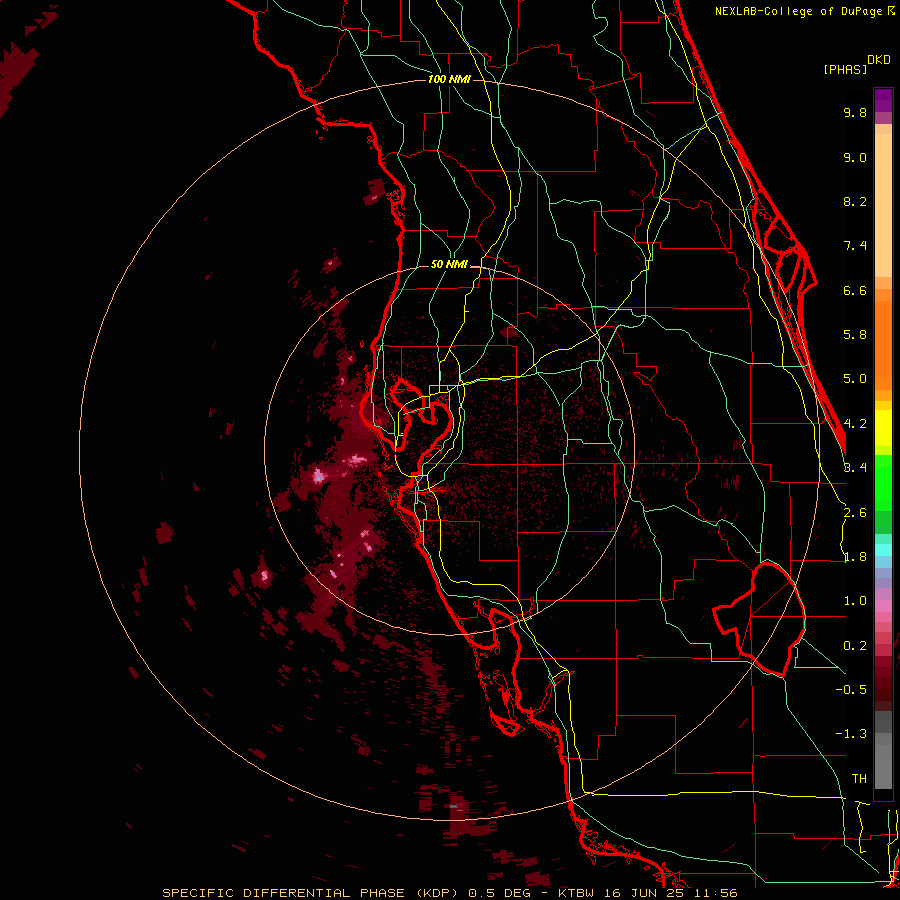The height and width of the screenshot is (900, 900).
Task: Click the [PHAS] legend label
Action: click(845, 69)
